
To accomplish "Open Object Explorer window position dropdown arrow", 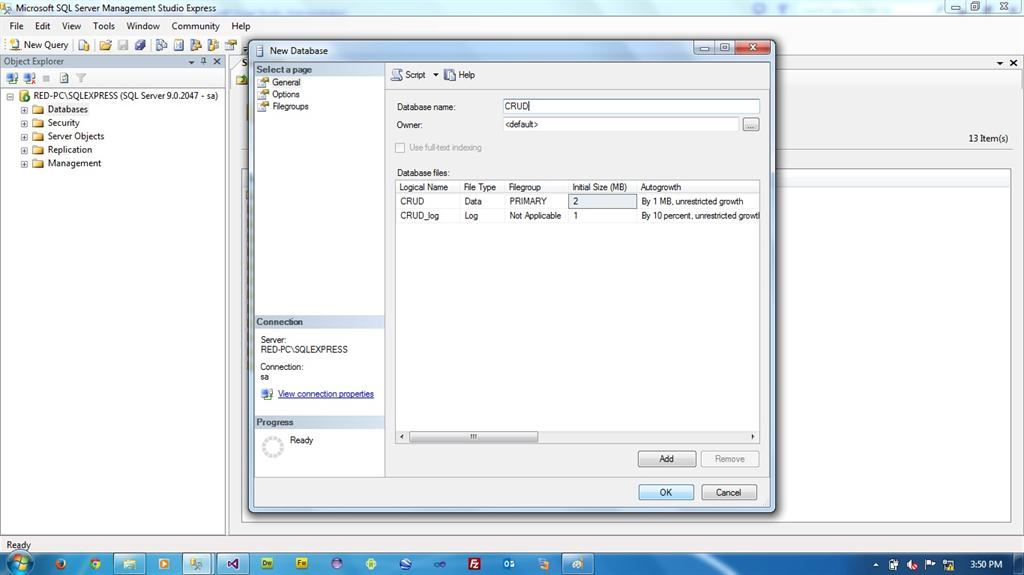I will [191, 61].
